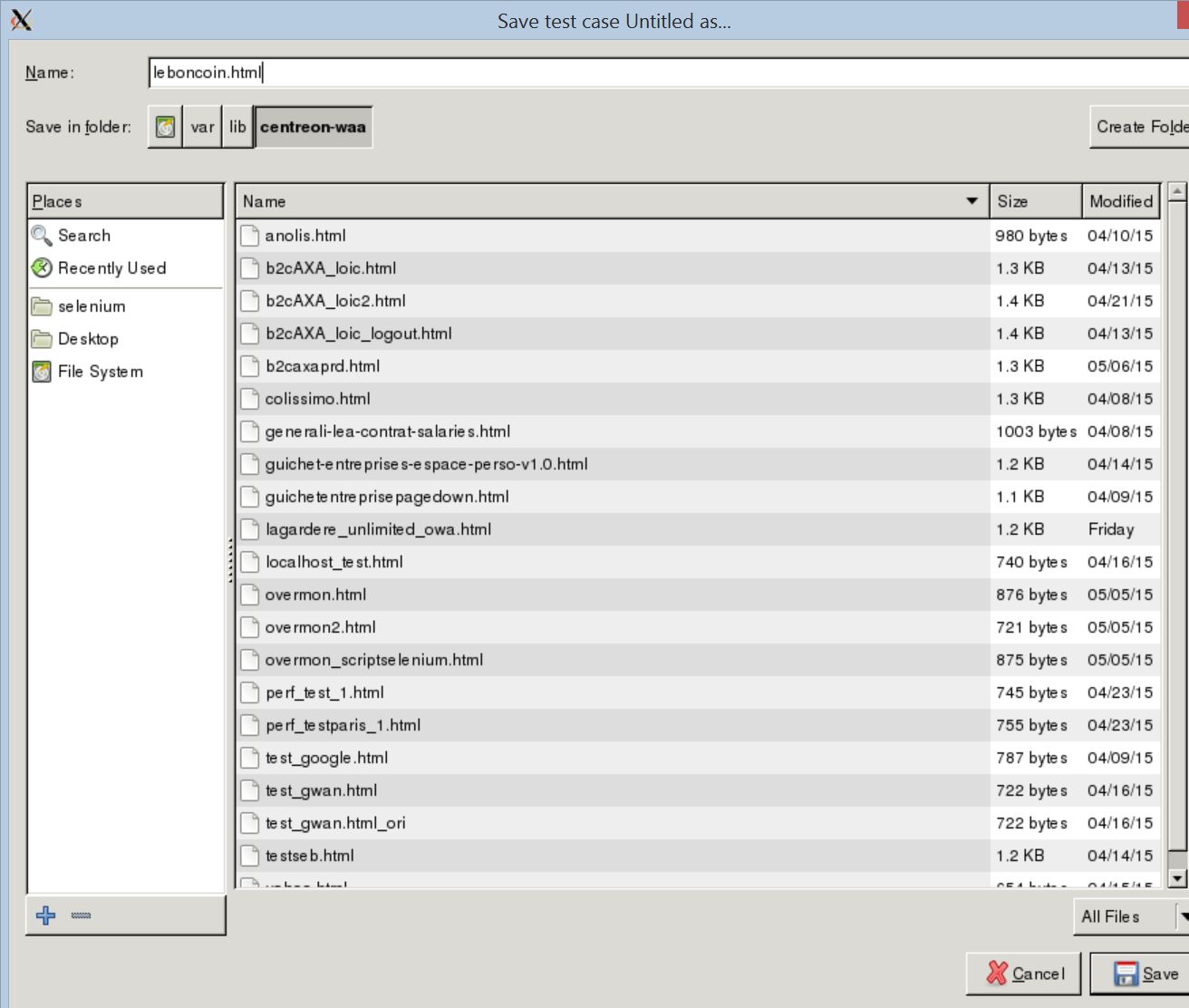Open File System in Places
The height and width of the screenshot is (1008, 1189).
100,372
